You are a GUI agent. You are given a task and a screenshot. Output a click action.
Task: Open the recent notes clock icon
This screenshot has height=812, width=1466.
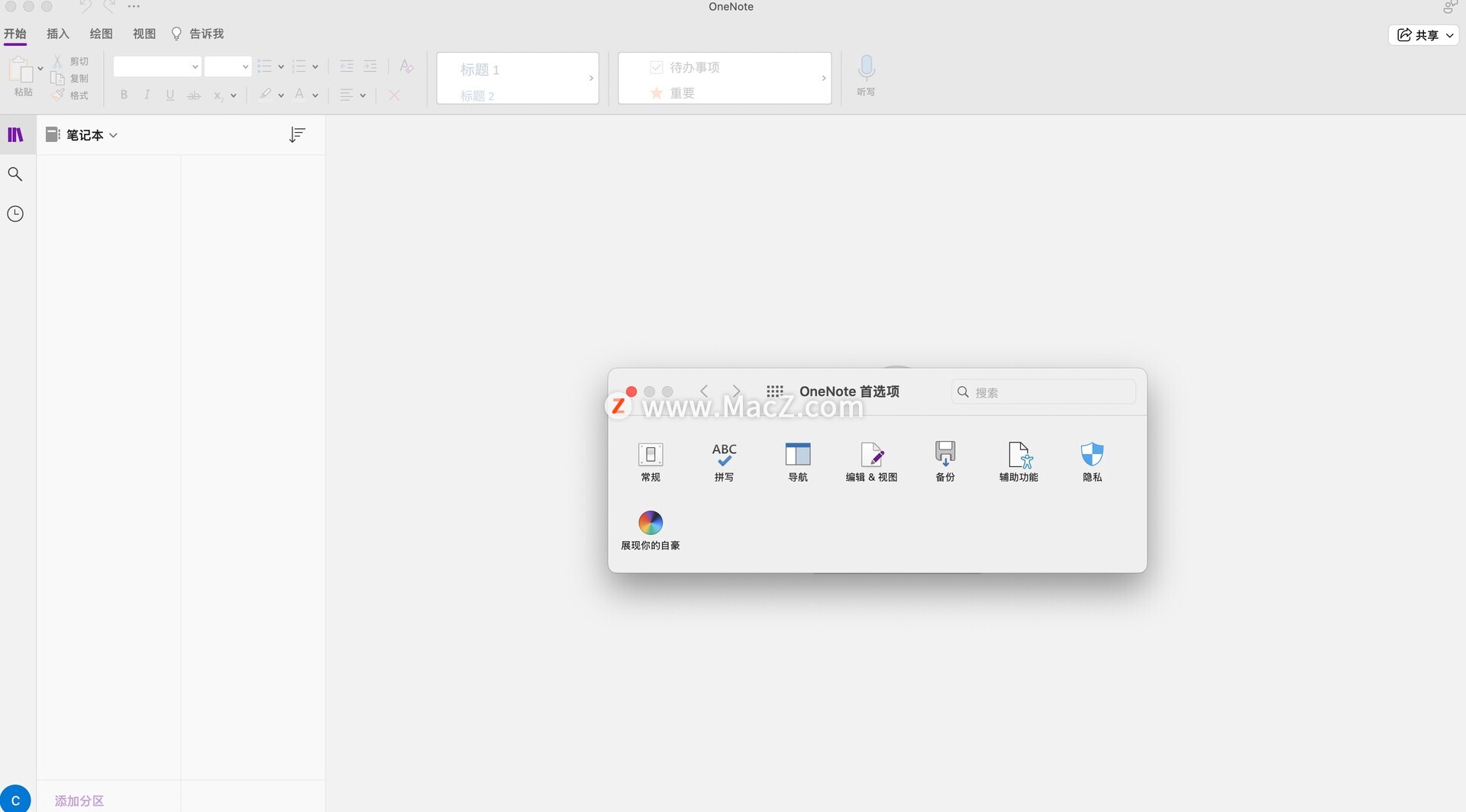click(15, 214)
